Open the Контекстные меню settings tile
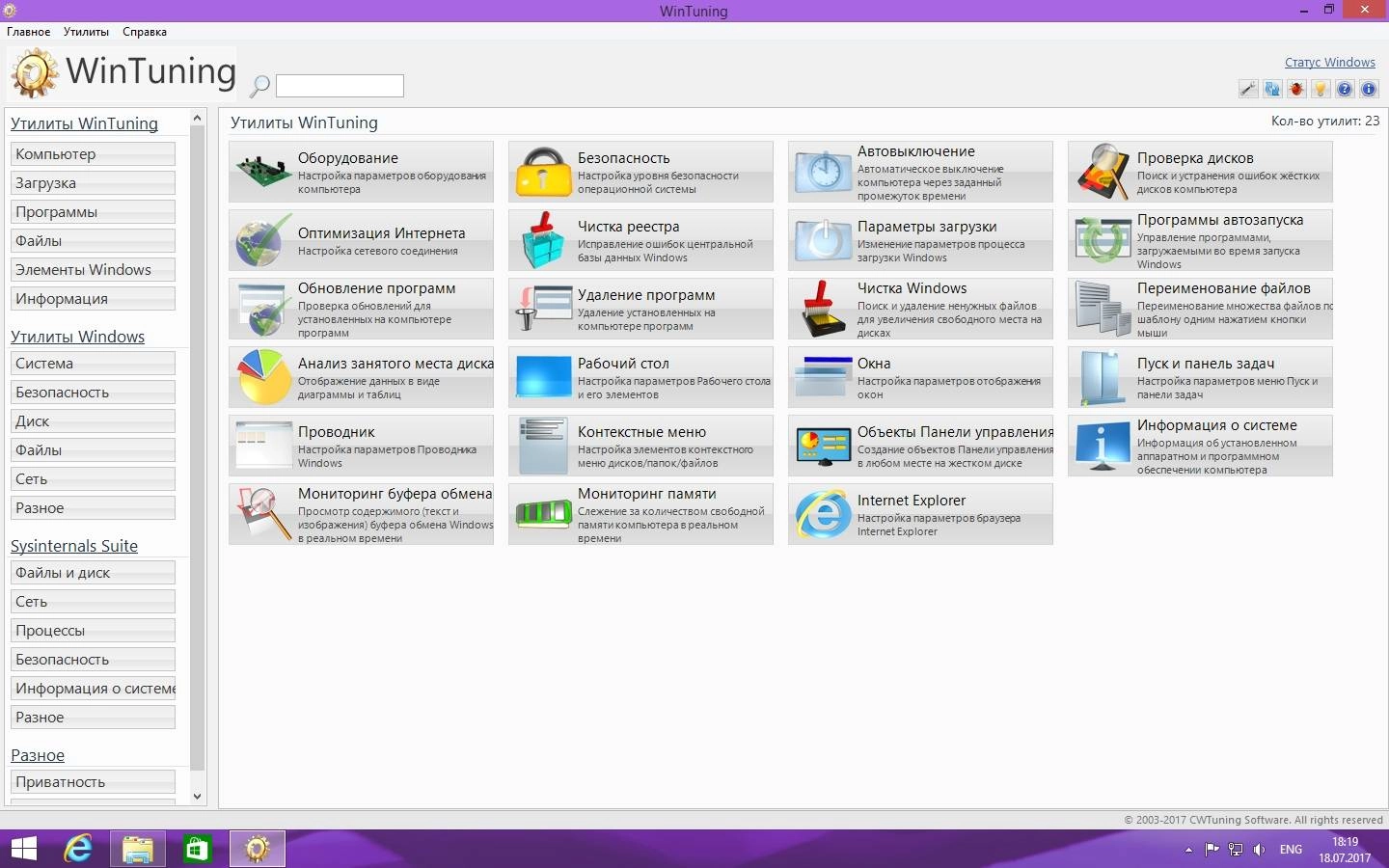 coord(640,446)
